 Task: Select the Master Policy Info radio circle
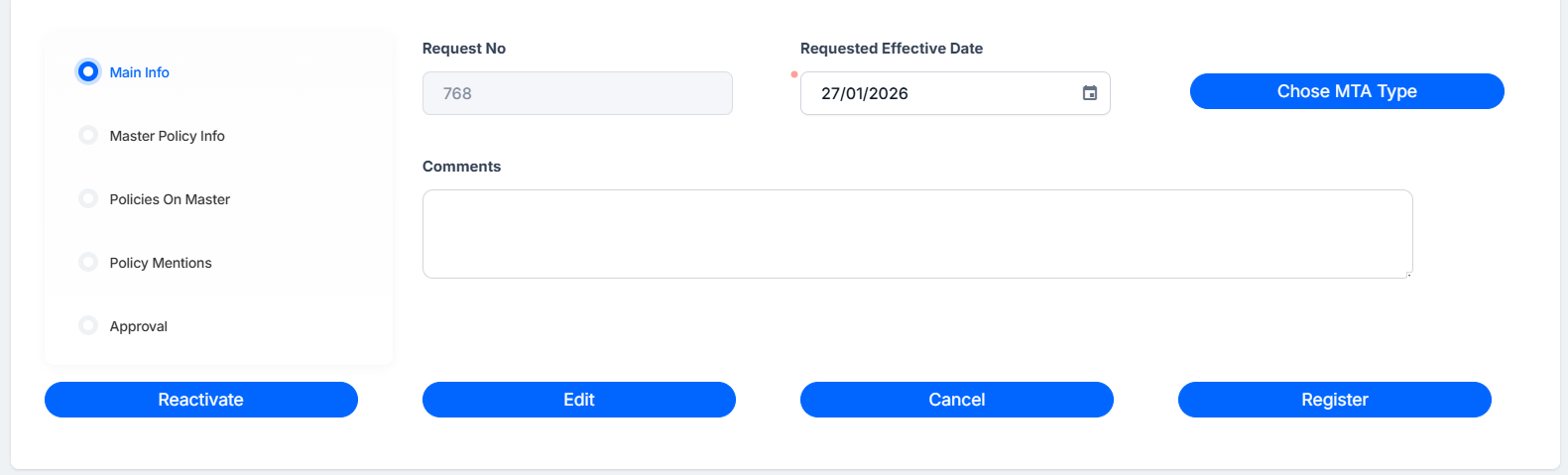[x=88, y=135]
